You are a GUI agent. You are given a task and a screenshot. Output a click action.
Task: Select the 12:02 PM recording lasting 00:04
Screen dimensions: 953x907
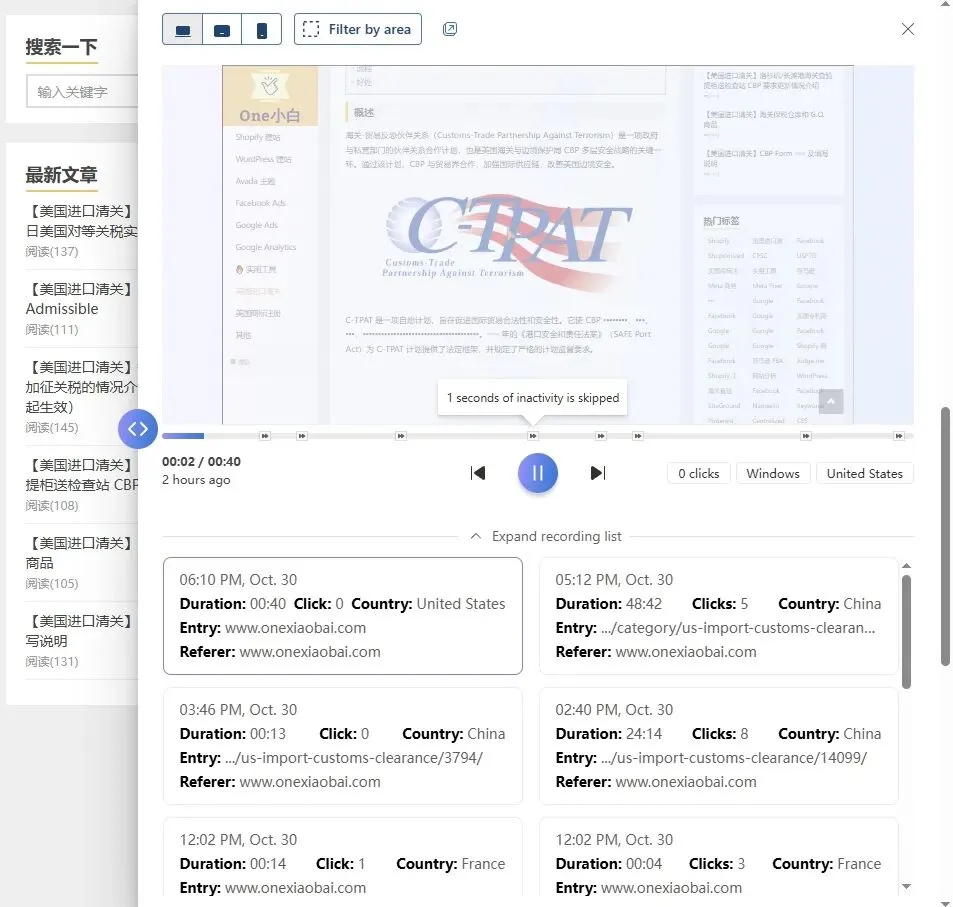point(718,857)
